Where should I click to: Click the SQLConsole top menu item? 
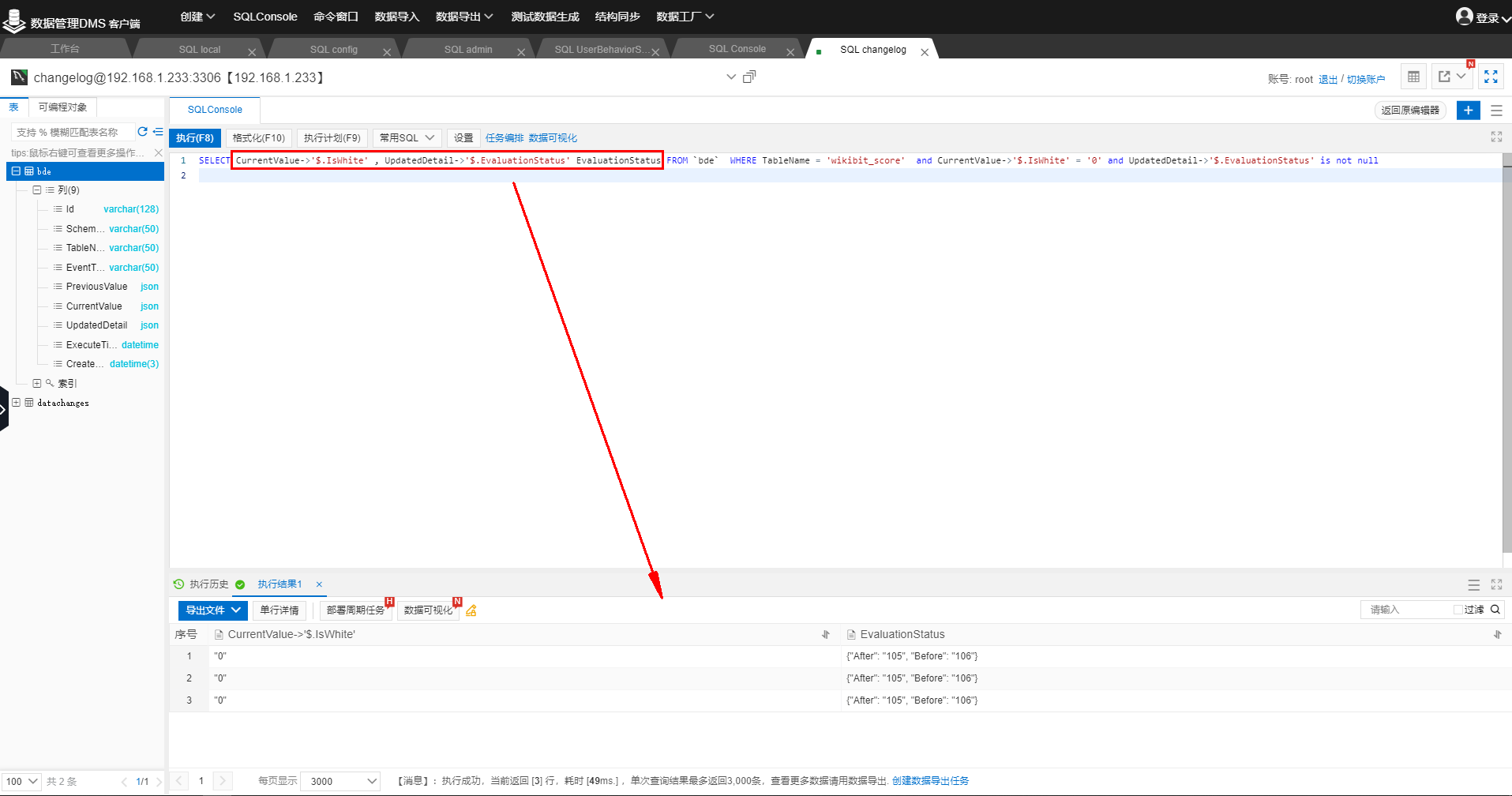[265, 17]
